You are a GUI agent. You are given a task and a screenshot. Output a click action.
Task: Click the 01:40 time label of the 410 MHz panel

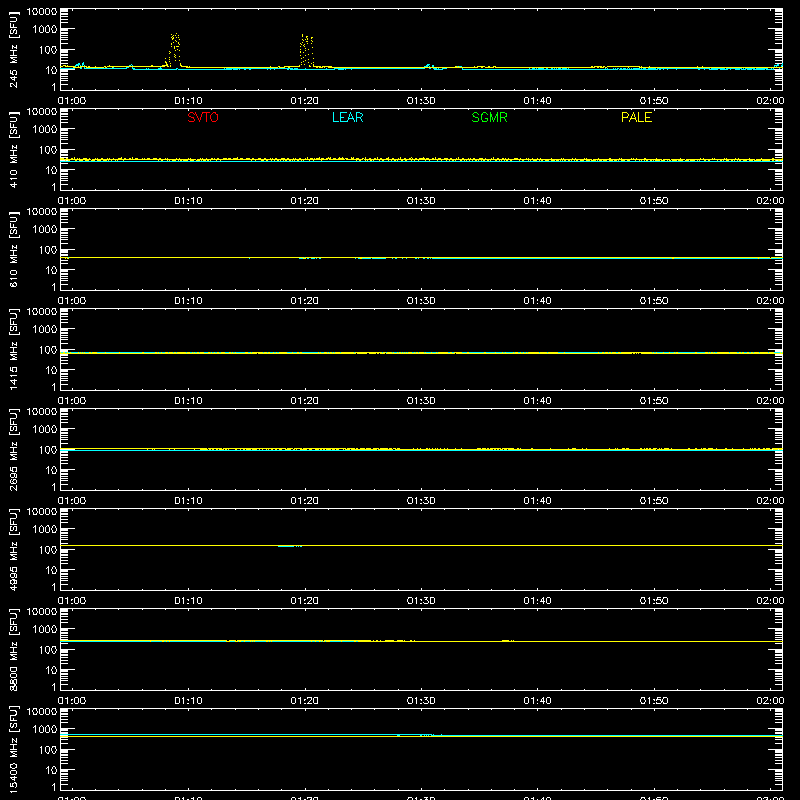point(537,201)
